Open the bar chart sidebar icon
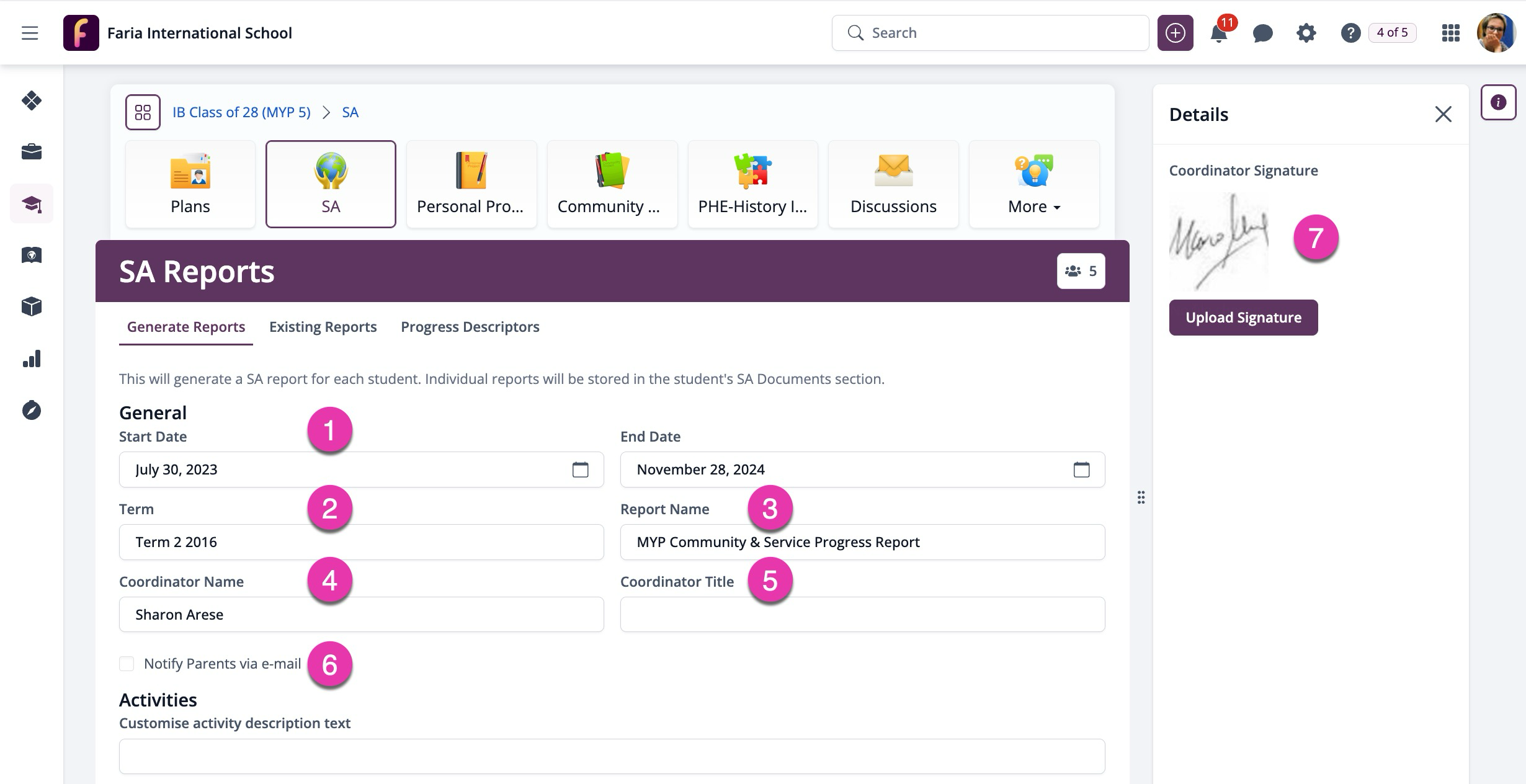1526x784 pixels. click(x=32, y=359)
